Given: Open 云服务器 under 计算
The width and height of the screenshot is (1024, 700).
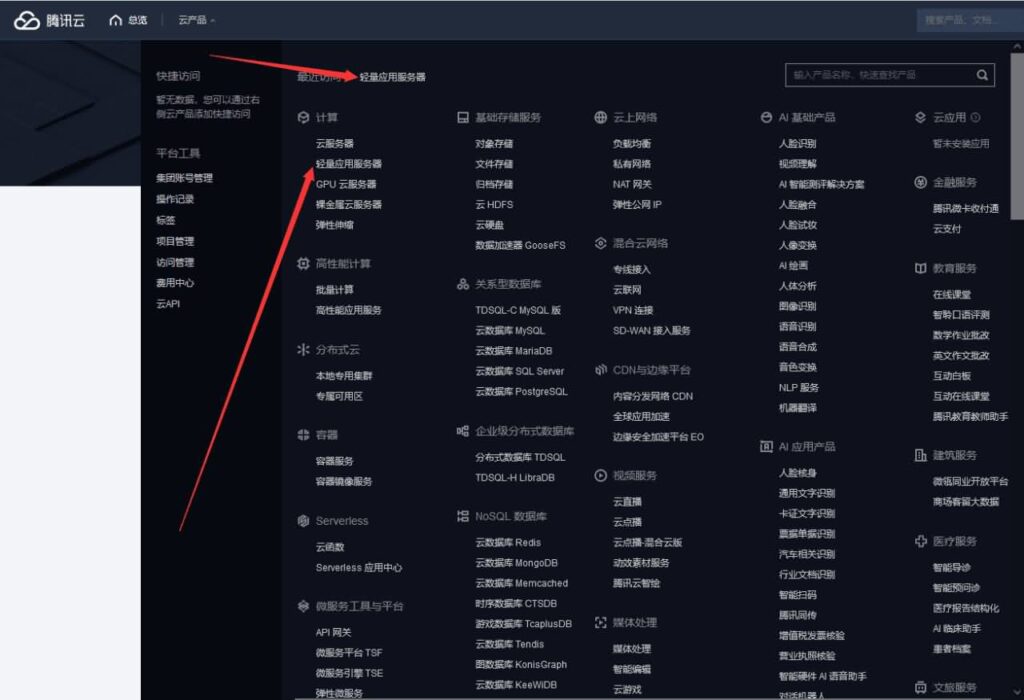Looking at the screenshot, I should coord(334,144).
